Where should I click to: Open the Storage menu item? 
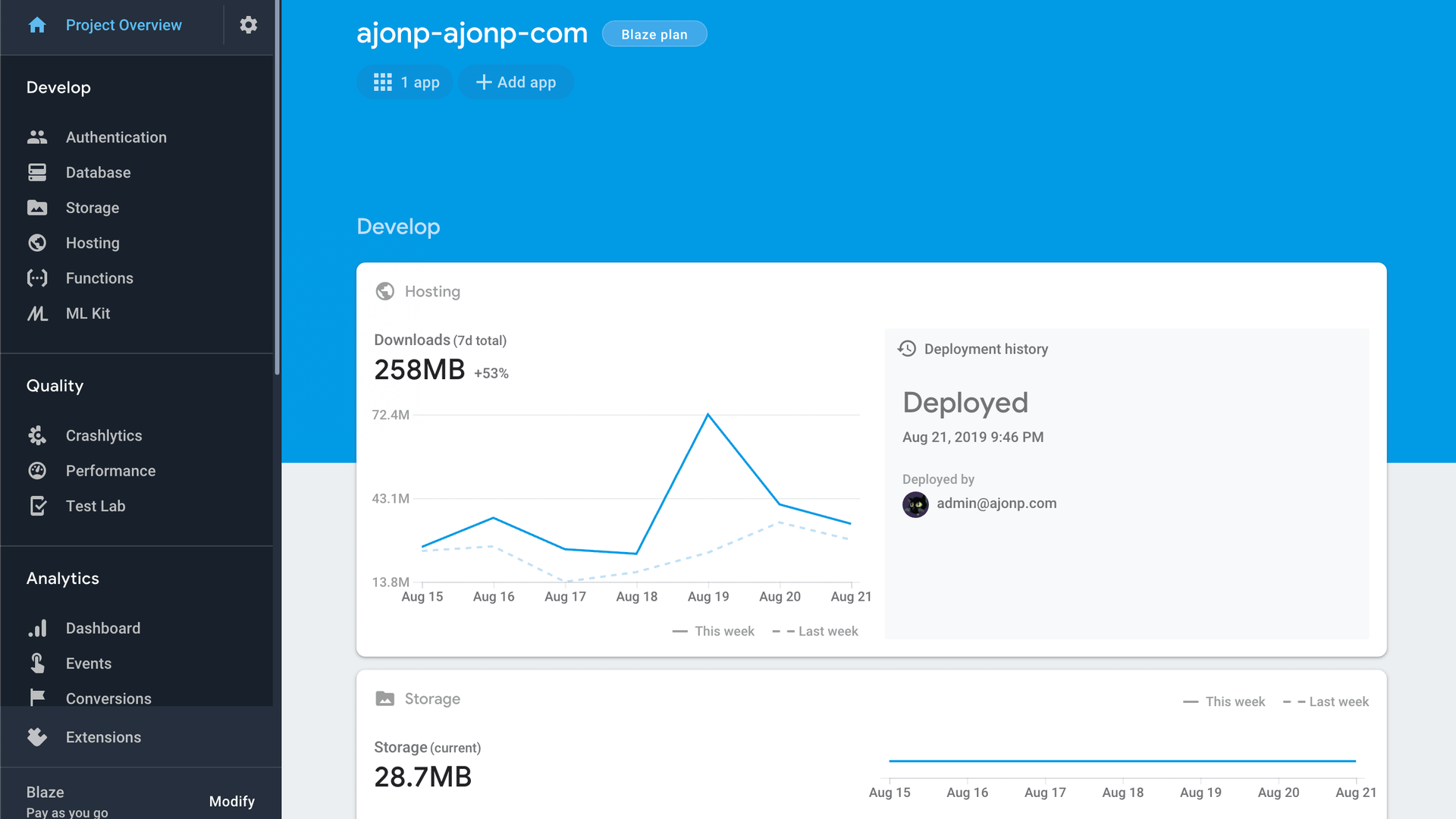[x=93, y=208]
